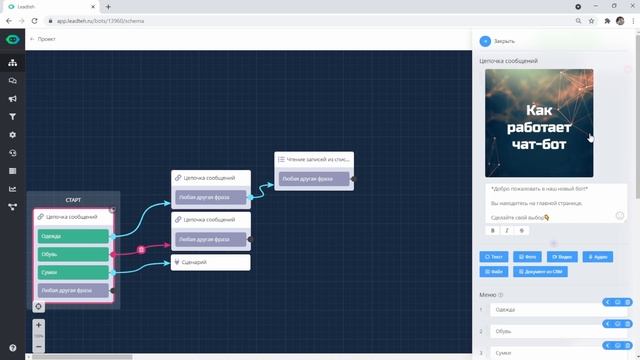Click the horizontal canvas scrollbar
Image resolution: width=640 pixels, height=360 pixels.
[82, 357]
